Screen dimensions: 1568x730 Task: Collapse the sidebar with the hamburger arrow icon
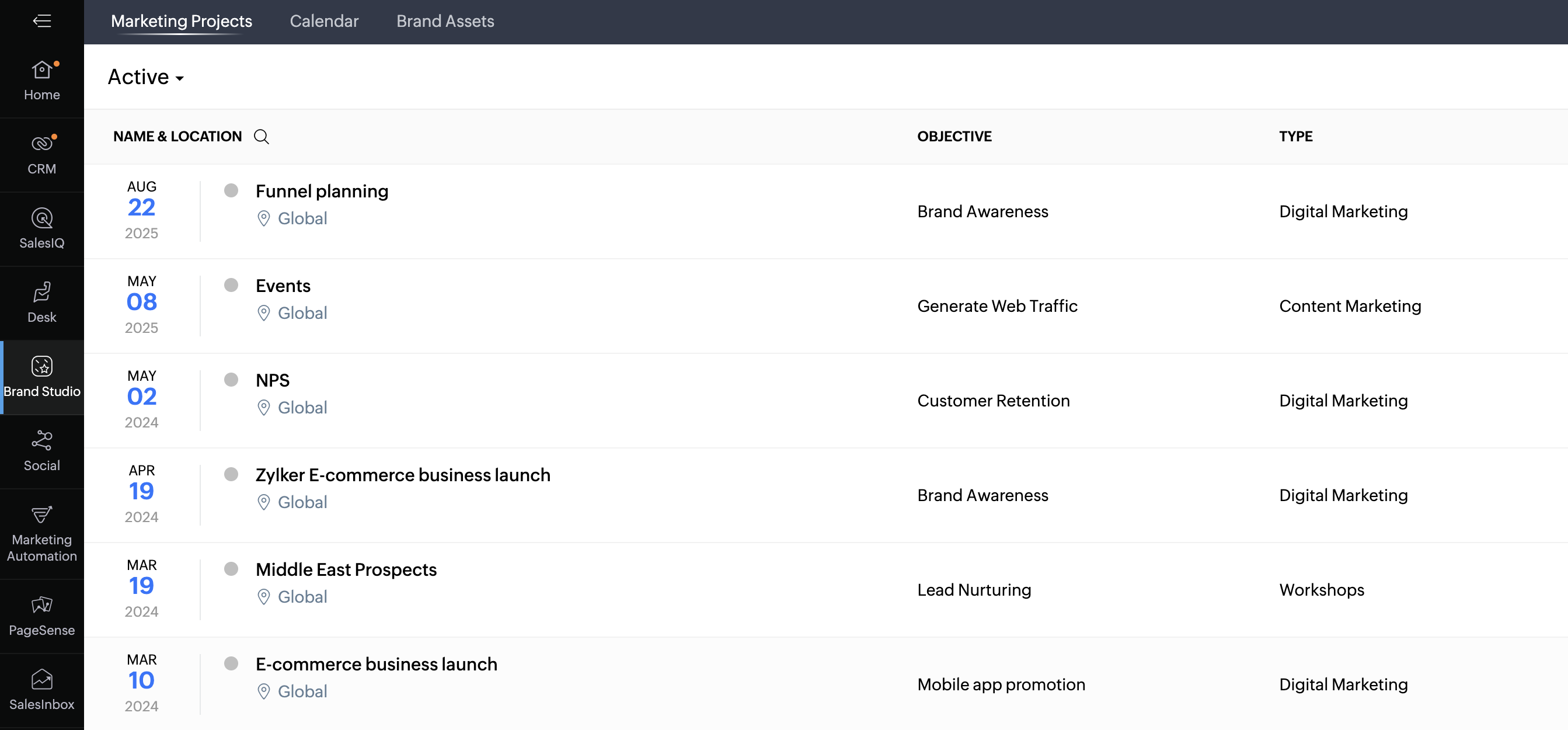[41, 21]
